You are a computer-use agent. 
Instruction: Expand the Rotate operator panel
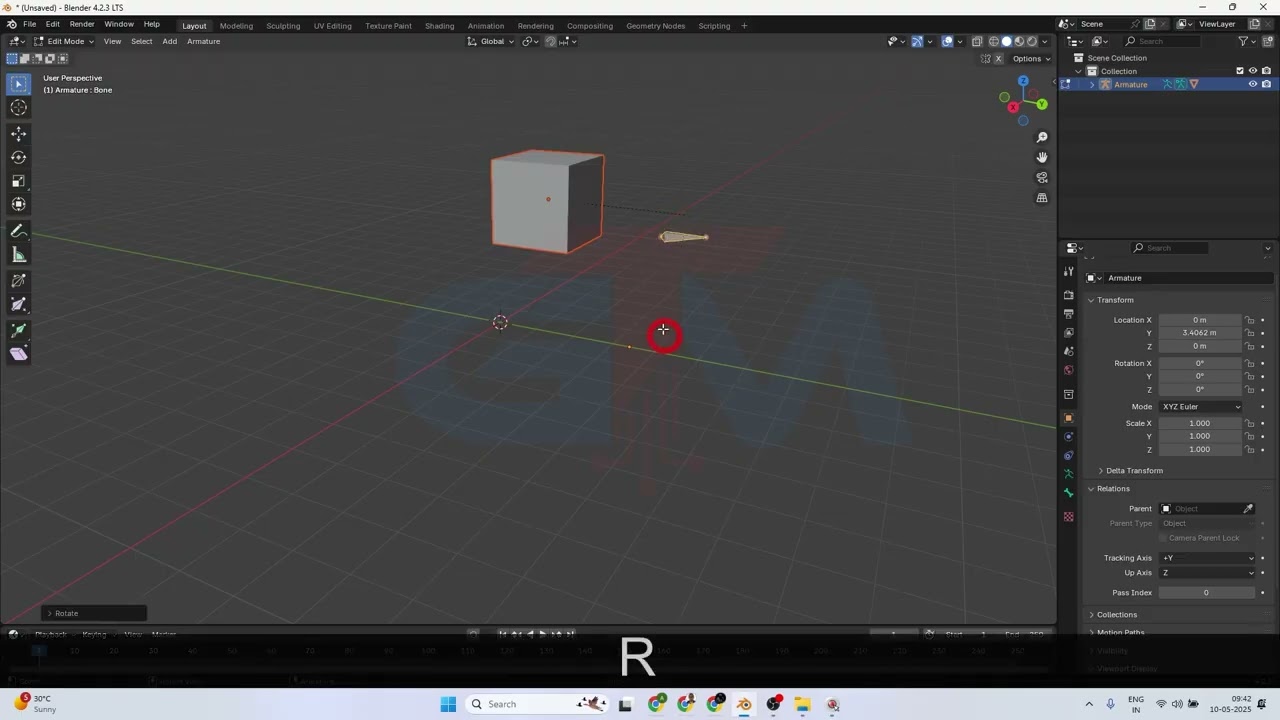point(95,613)
